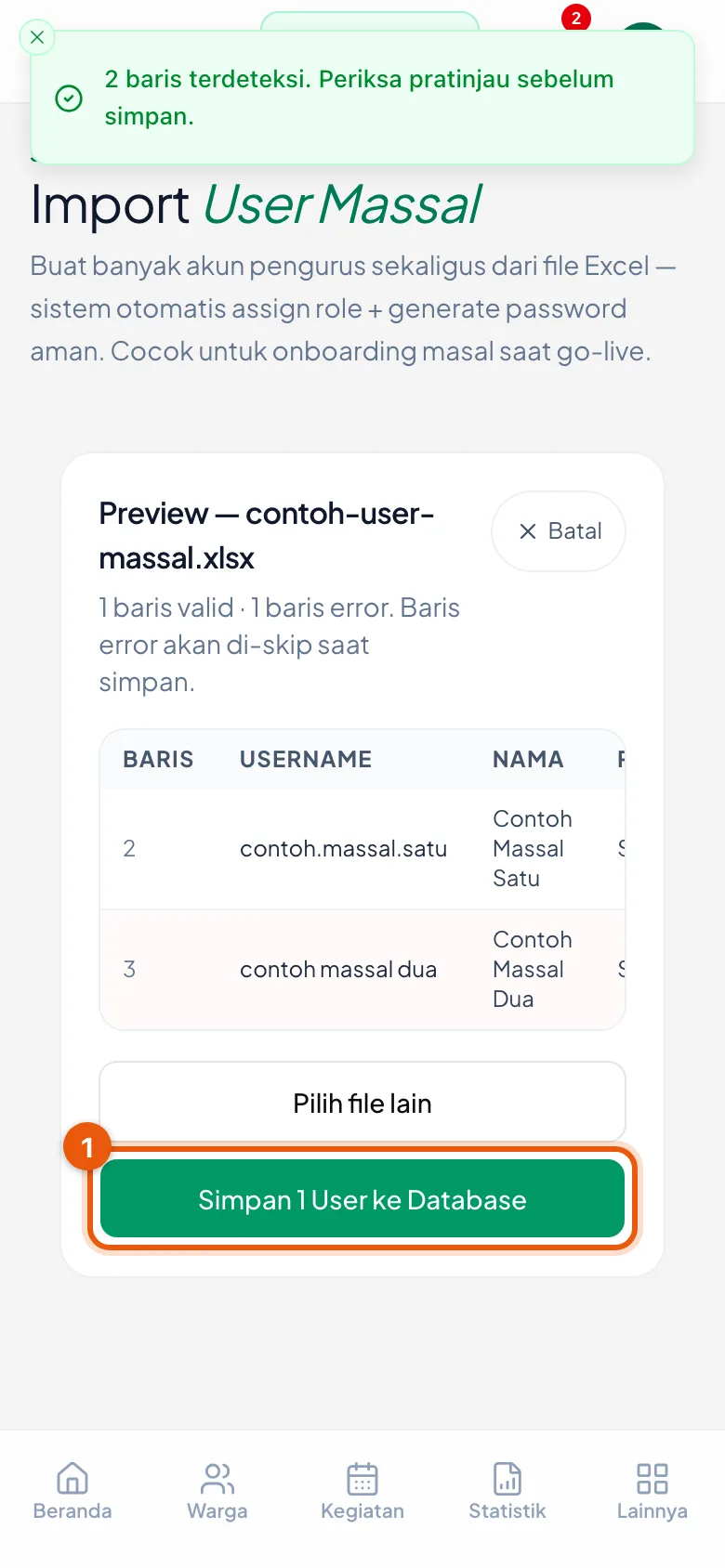Click the BARIS column header
This screenshot has width=725, height=1568.
(x=158, y=759)
